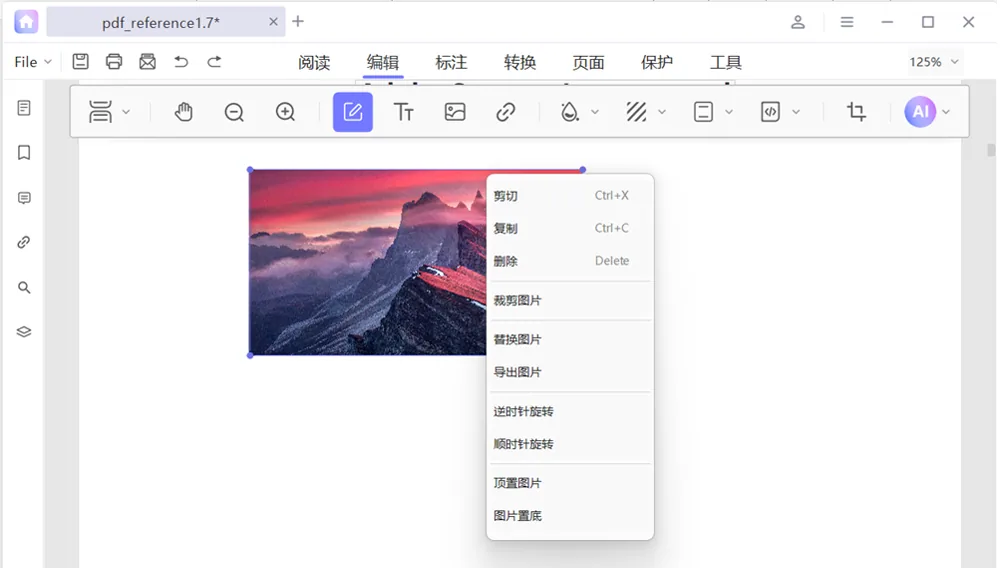The image size is (1000, 568).
Task: Switch to the 工具 tab
Action: pos(726,62)
